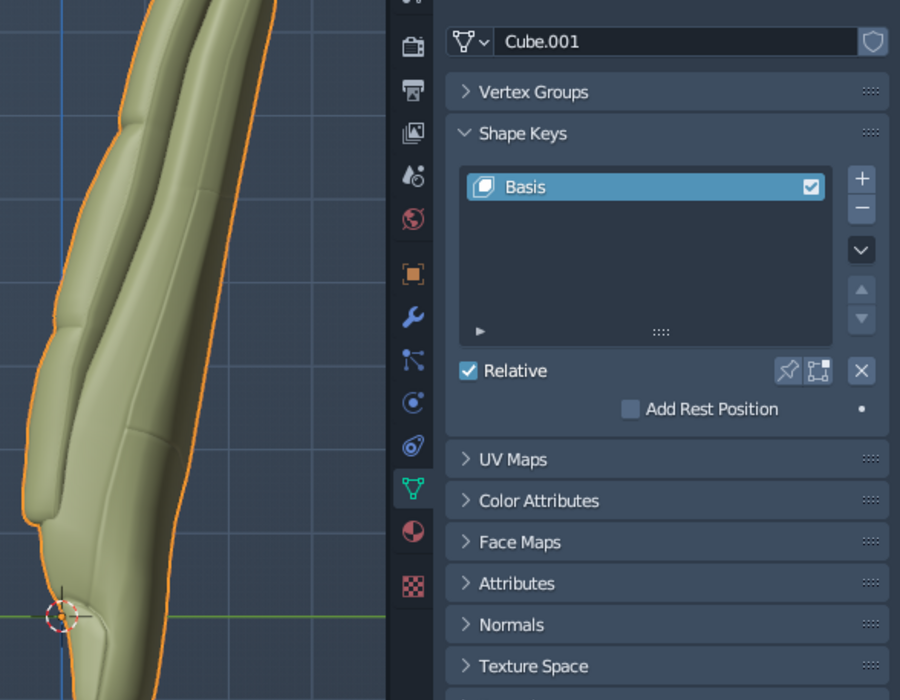Open the World properties tab

[413, 219]
